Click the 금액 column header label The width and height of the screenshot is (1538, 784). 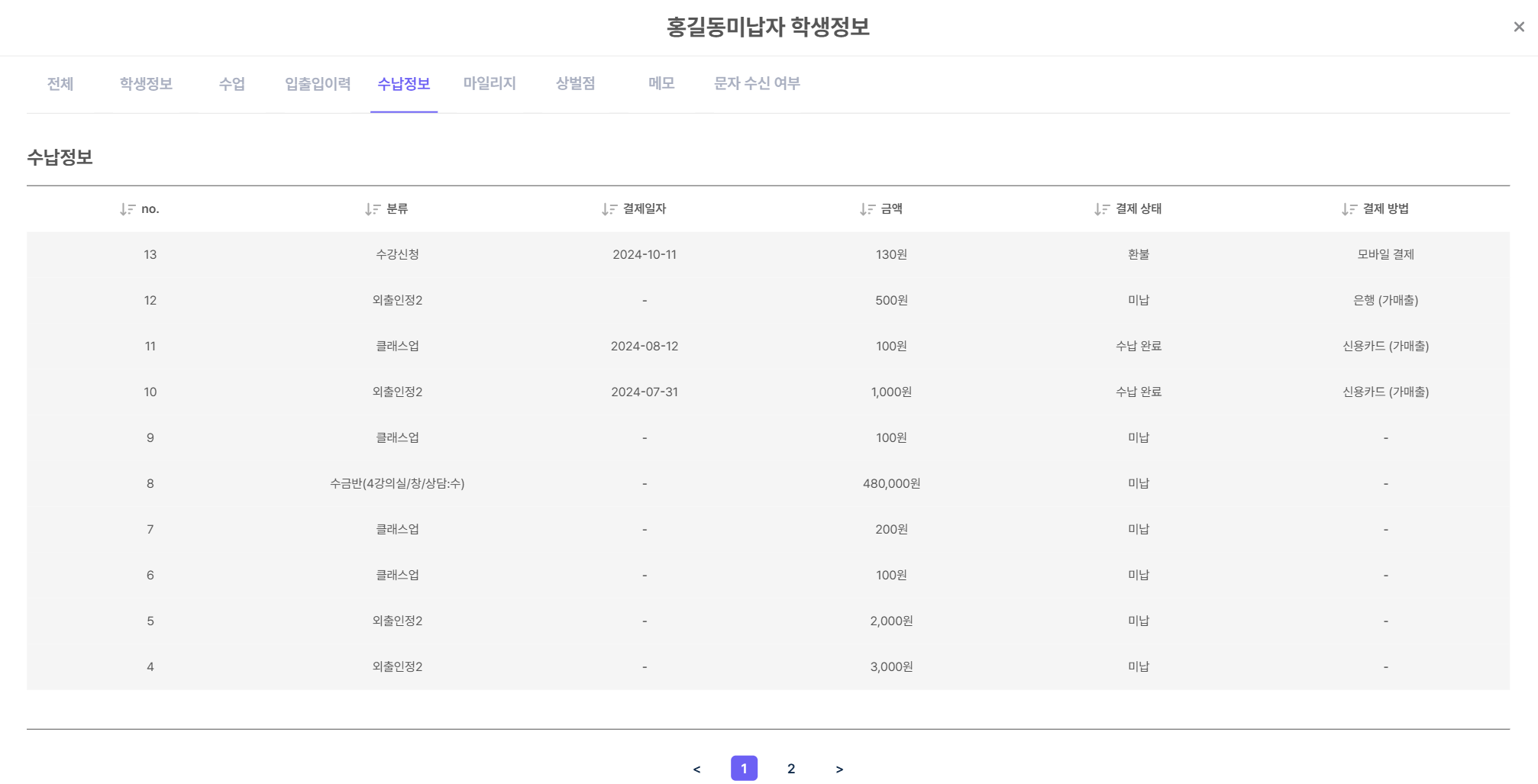click(x=892, y=209)
